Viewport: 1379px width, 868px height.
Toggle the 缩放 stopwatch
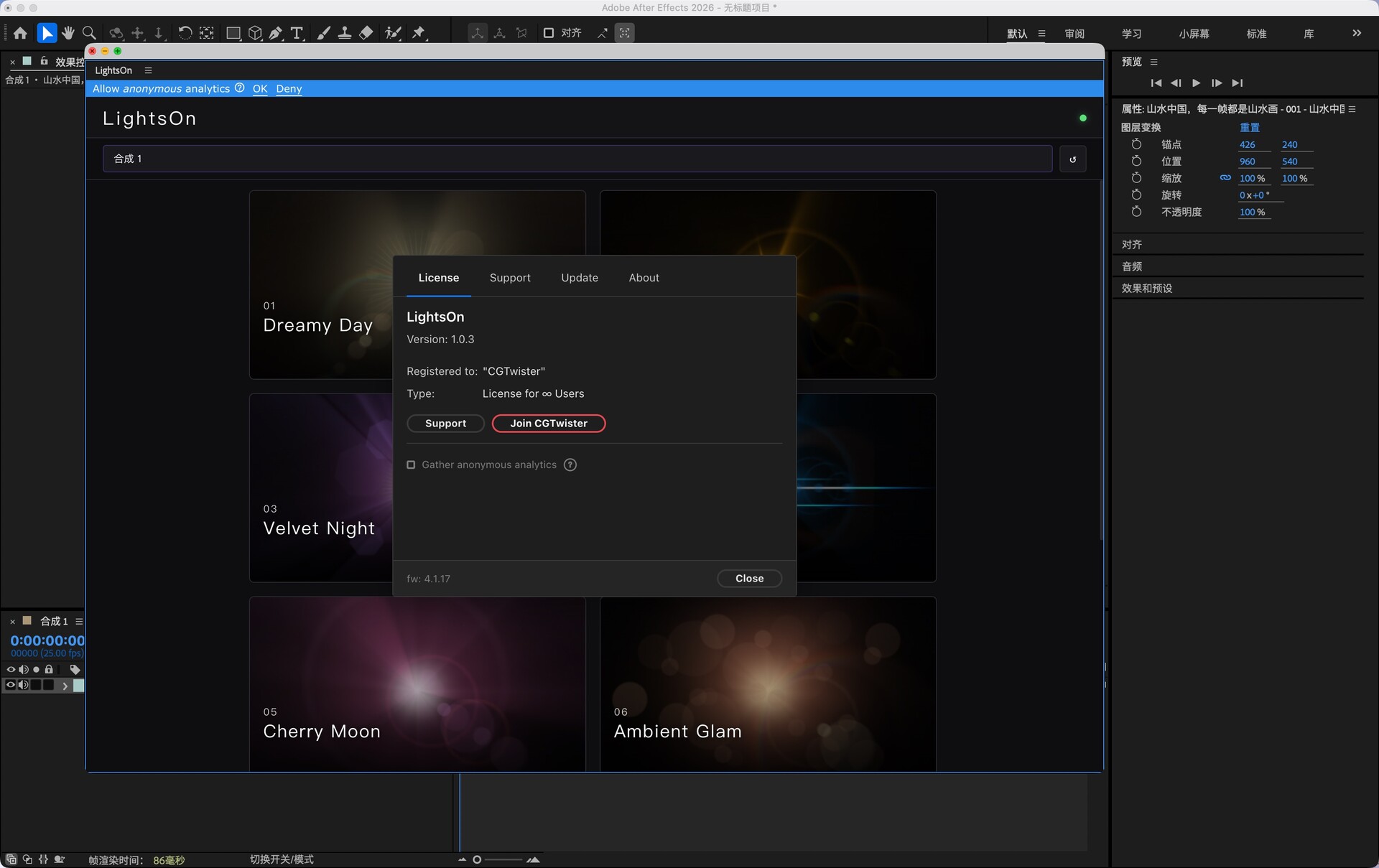(x=1136, y=178)
